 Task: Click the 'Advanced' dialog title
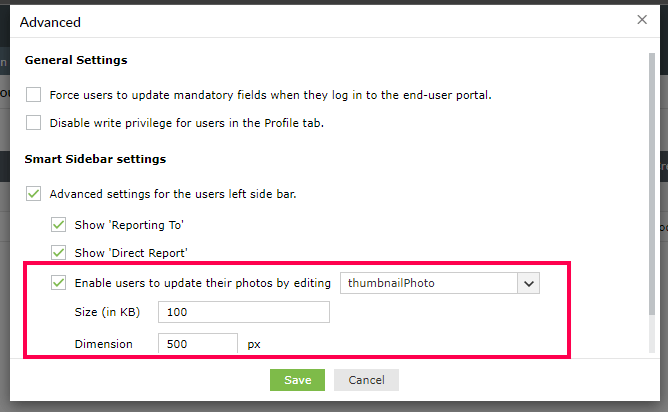click(51, 21)
